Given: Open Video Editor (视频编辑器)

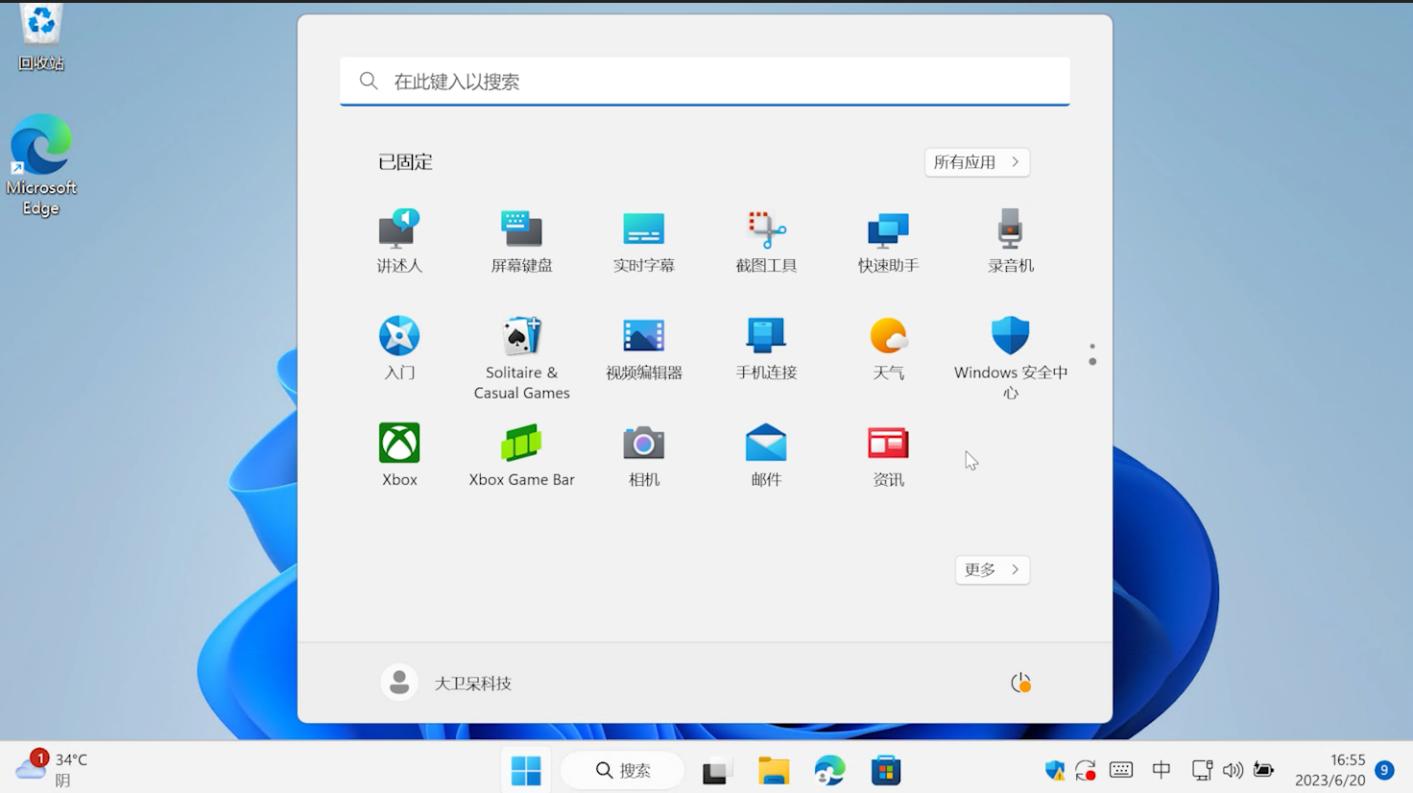Looking at the screenshot, I should pyautogui.click(x=643, y=347).
